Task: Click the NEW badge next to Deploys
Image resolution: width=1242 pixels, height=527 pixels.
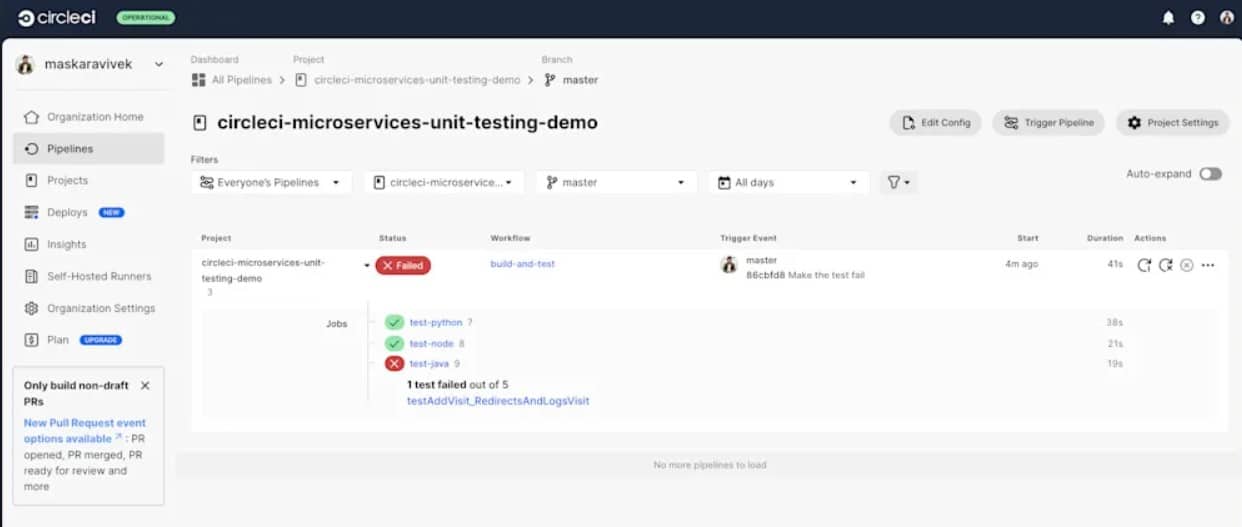Action: coord(112,213)
